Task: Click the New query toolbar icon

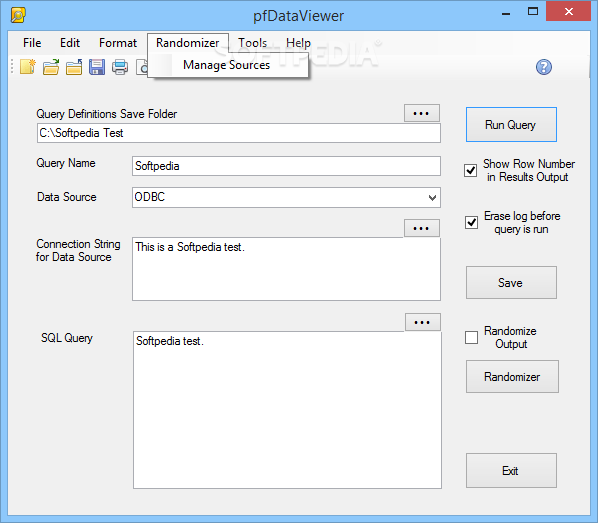Action: click(27, 67)
